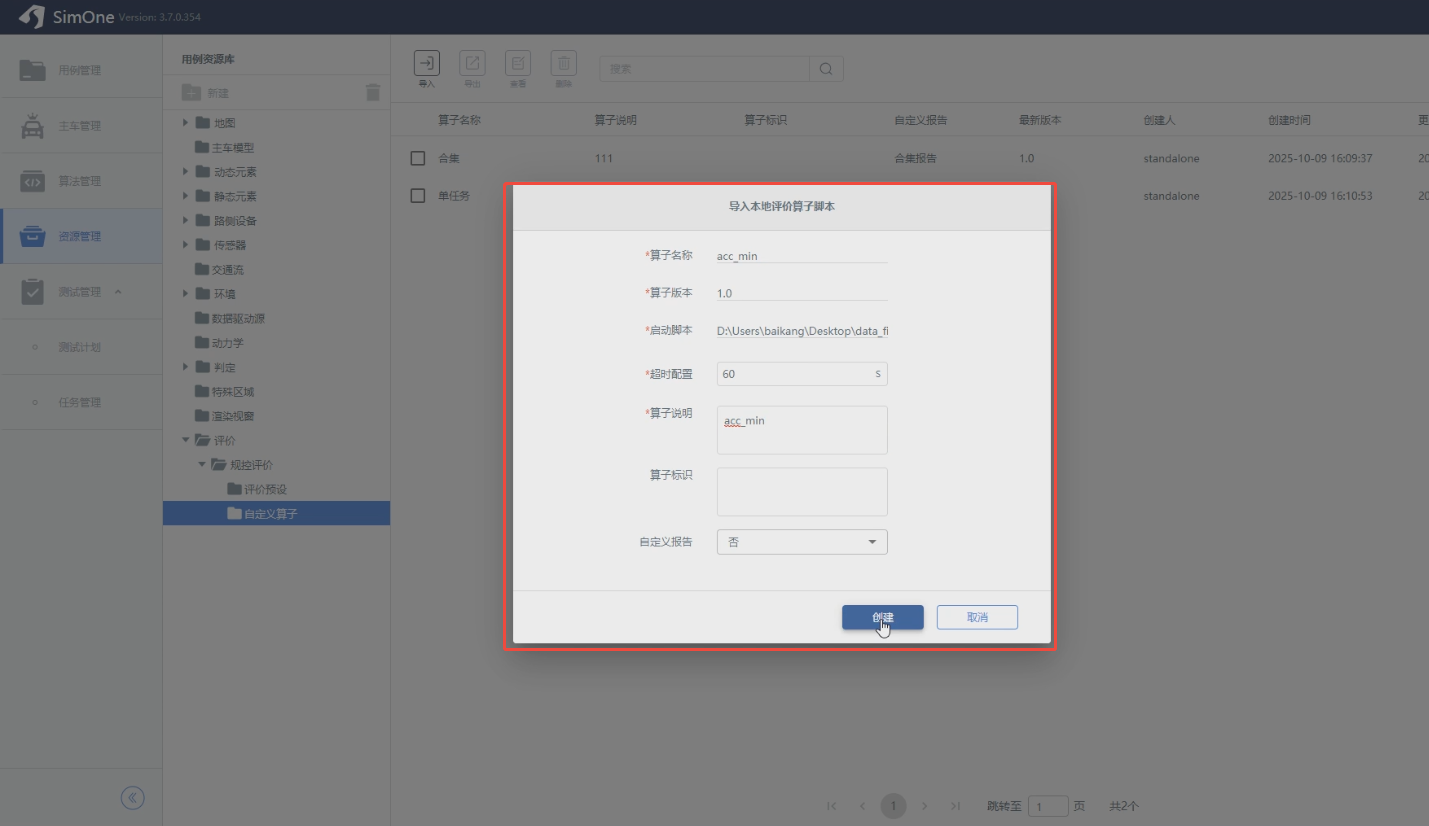Screen dimensions: 1429x826
Task: Click the 查看 (view) toolbar icon
Action: point(518,63)
